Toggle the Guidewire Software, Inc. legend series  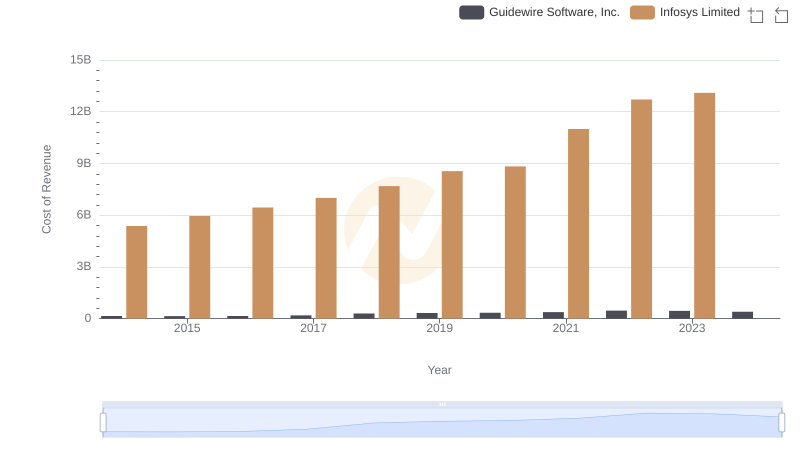pos(539,12)
